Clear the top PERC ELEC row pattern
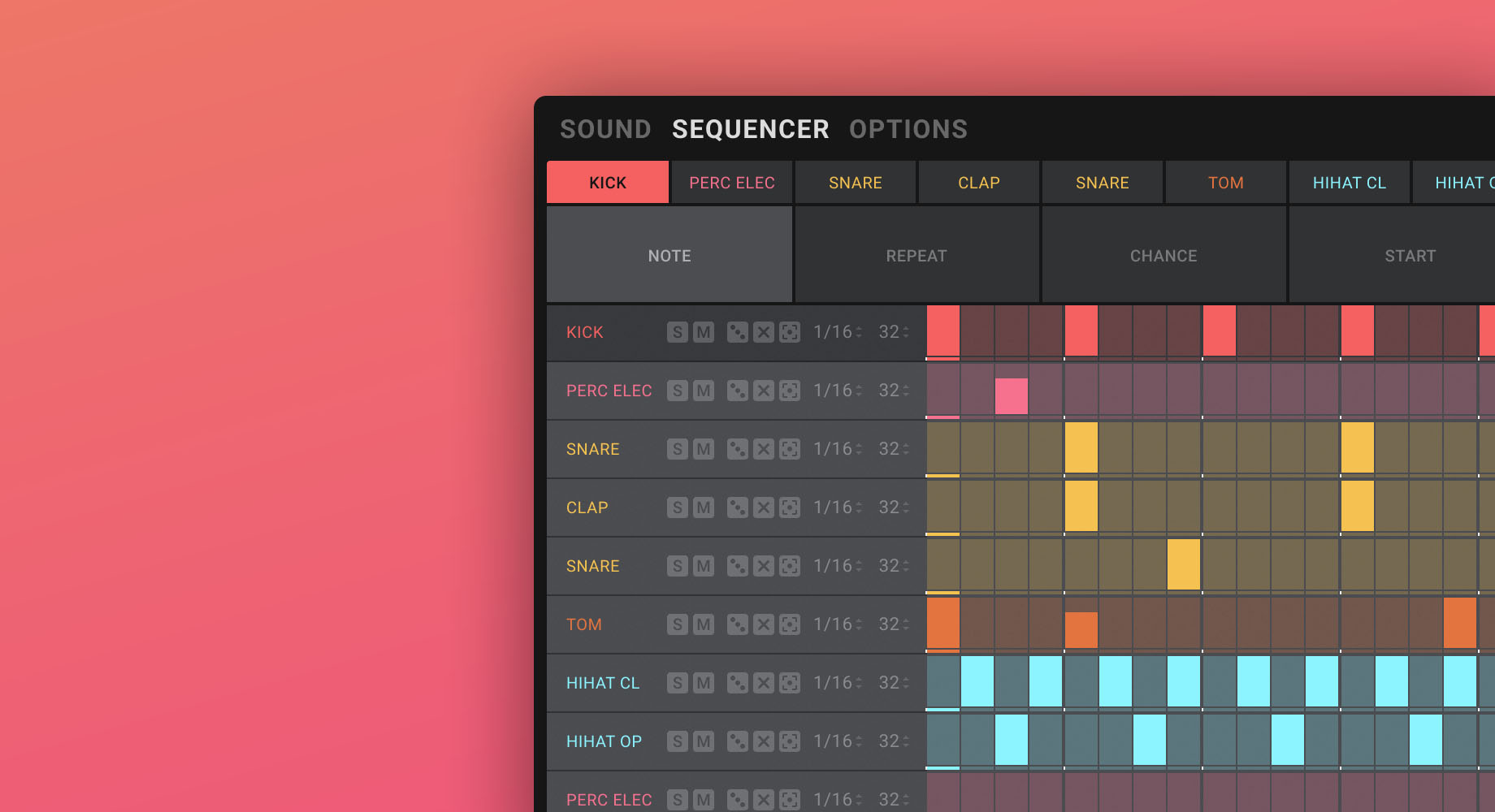The image size is (1495, 812). pos(764,391)
